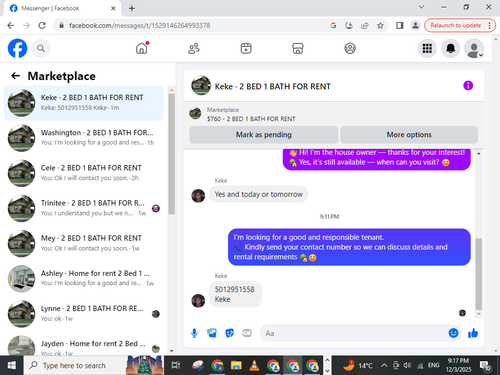This screenshot has width=500, height=375.
Task: Click Keke's avatar beside phone number message
Action: [x=198, y=301]
